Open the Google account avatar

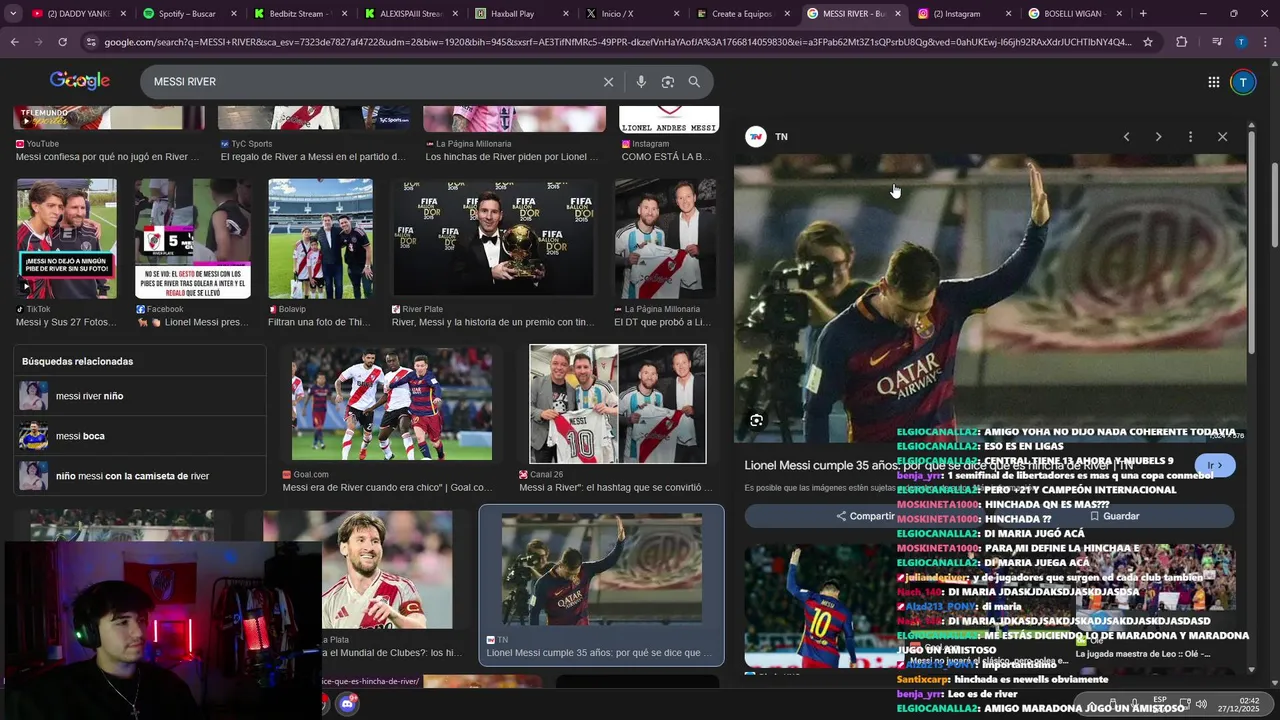pyautogui.click(x=1243, y=82)
